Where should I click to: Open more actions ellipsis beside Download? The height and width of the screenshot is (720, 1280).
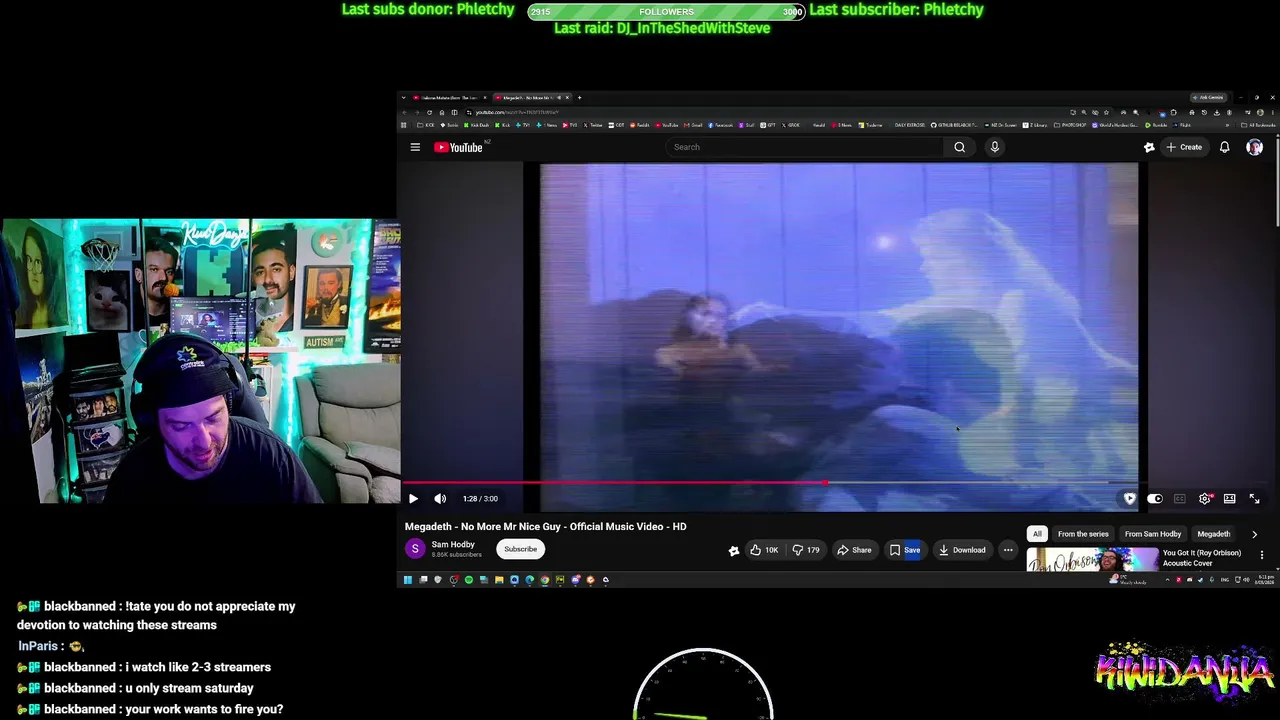[1008, 550]
